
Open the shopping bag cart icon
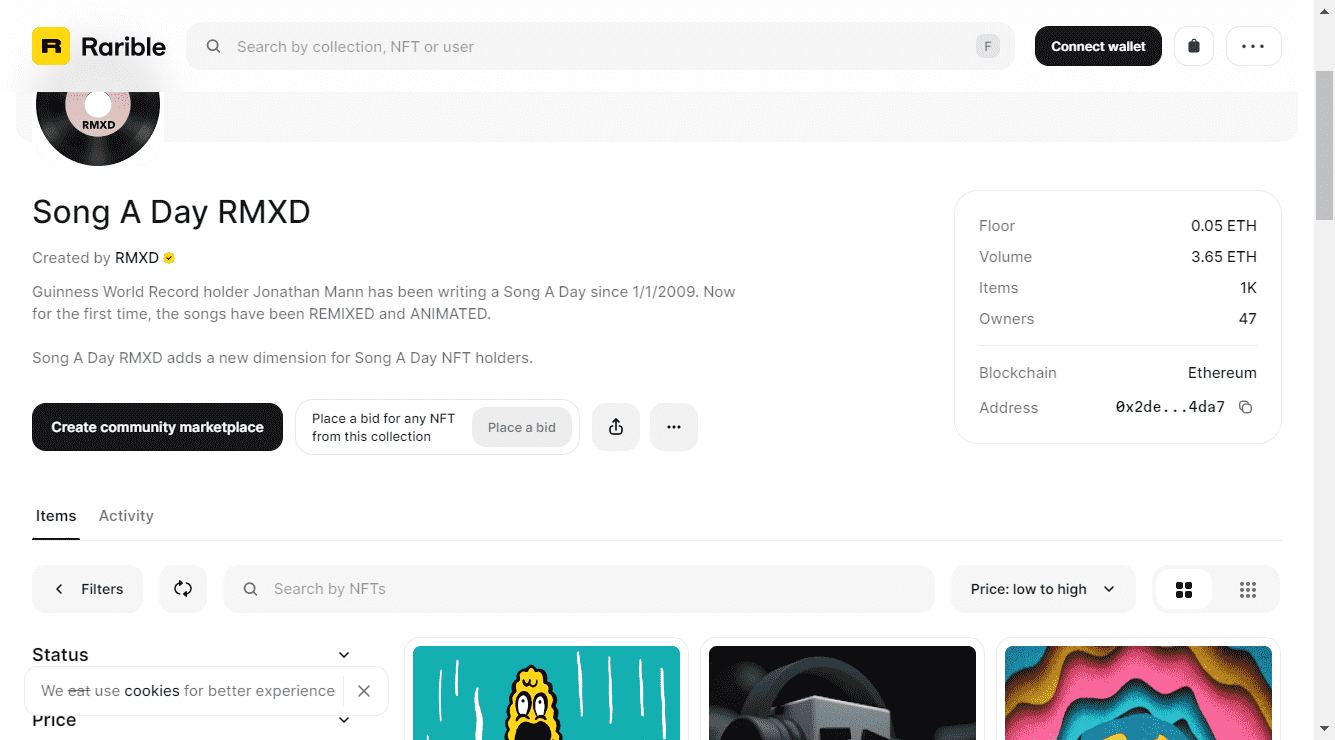[x=1193, y=46]
